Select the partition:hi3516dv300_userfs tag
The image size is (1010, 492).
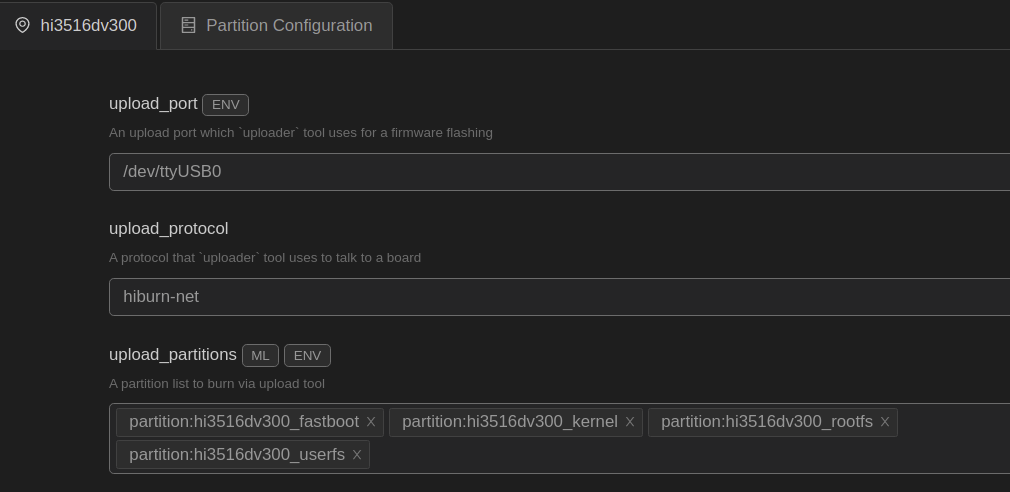click(236, 455)
